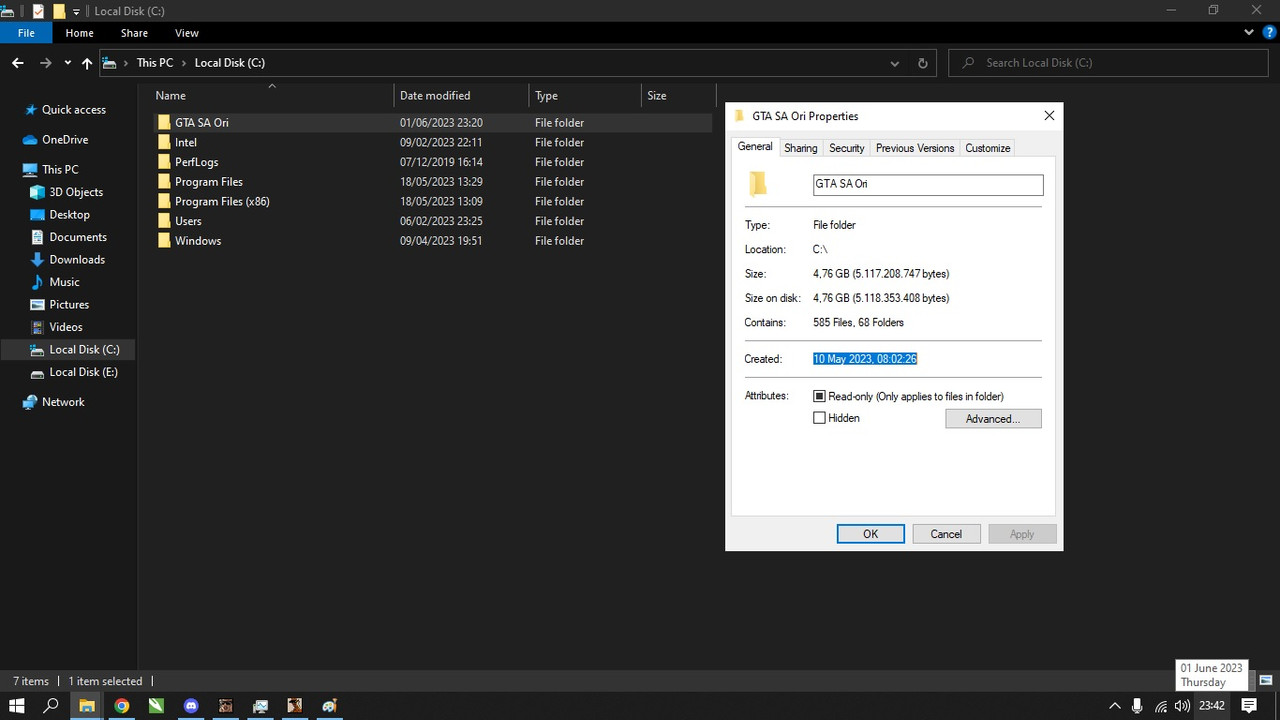Launch Google Chrome from the taskbar
1280x720 pixels.
click(122, 705)
